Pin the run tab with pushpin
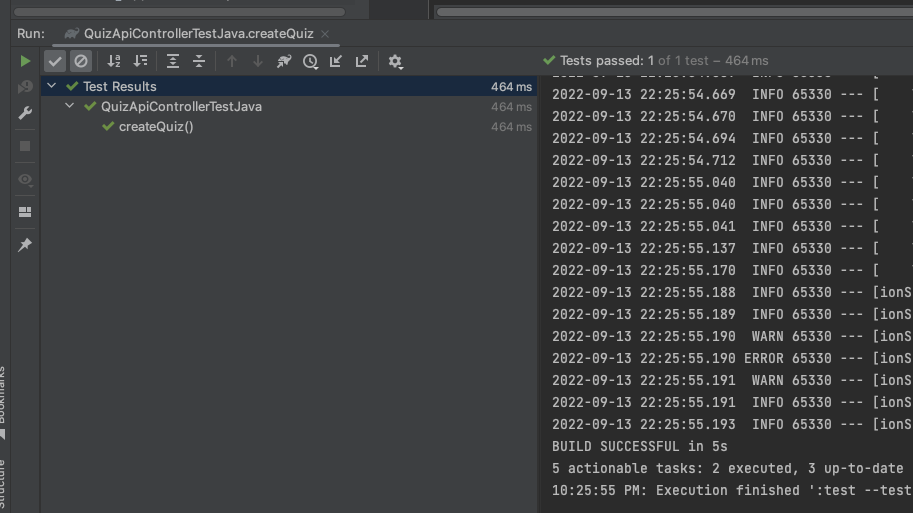The width and height of the screenshot is (913, 513). coord(25,245)
